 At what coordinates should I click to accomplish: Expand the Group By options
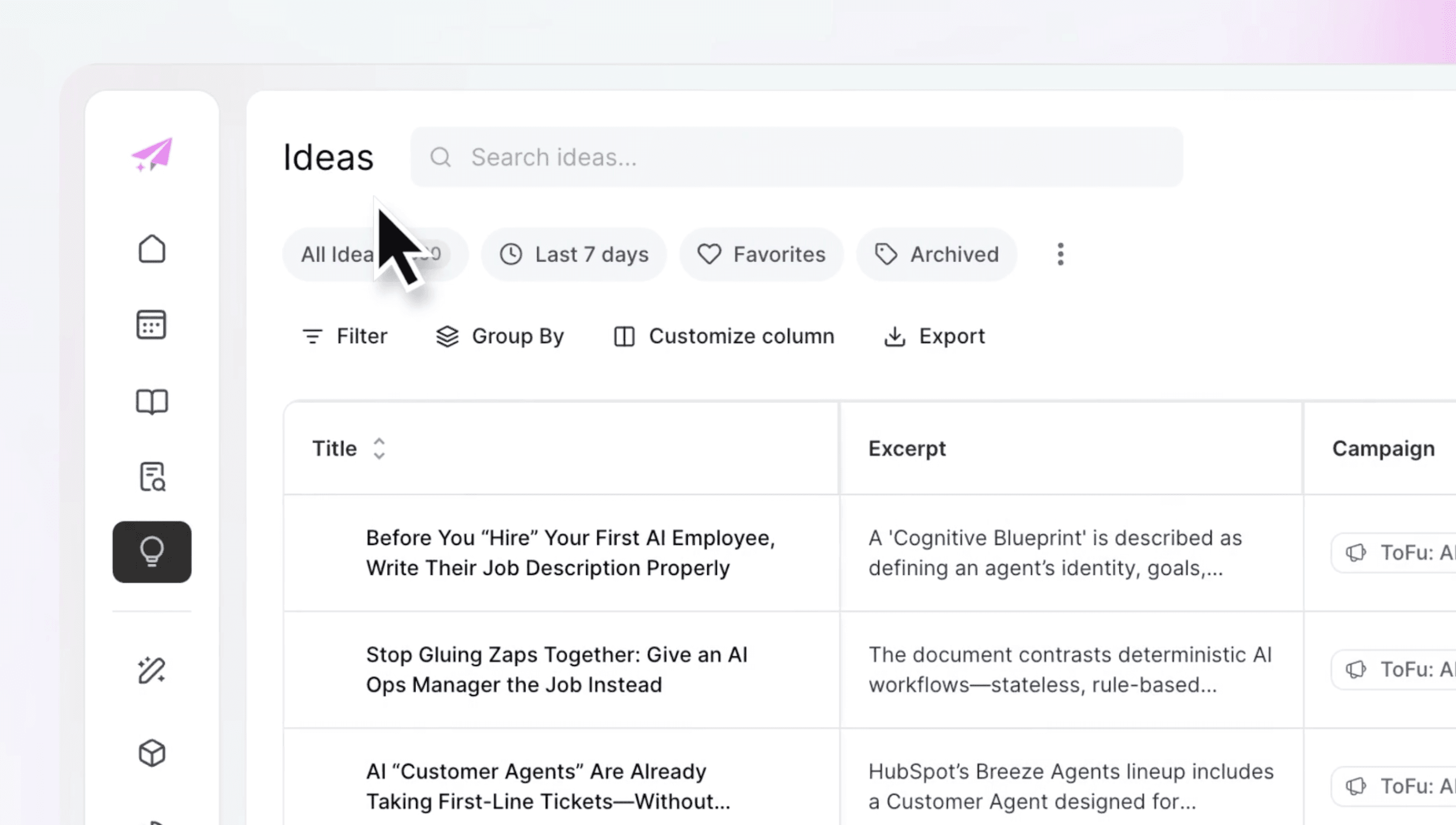(x=500, y=337)
